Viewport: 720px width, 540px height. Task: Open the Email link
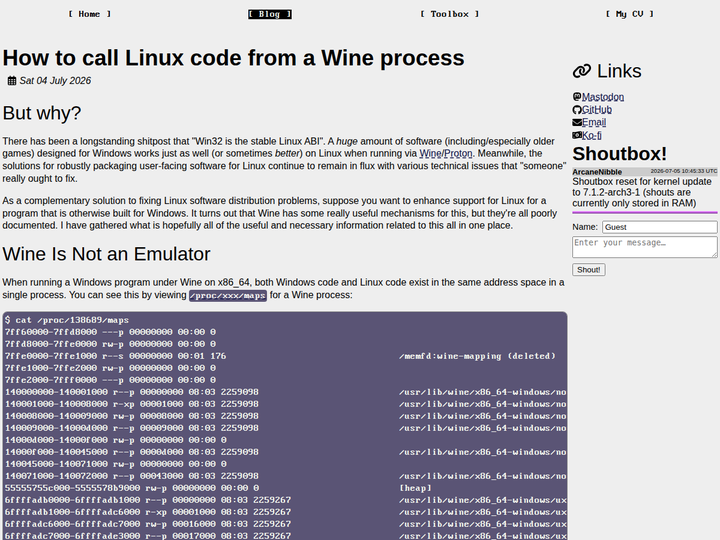pyautogui.click(x=594, y=123)
